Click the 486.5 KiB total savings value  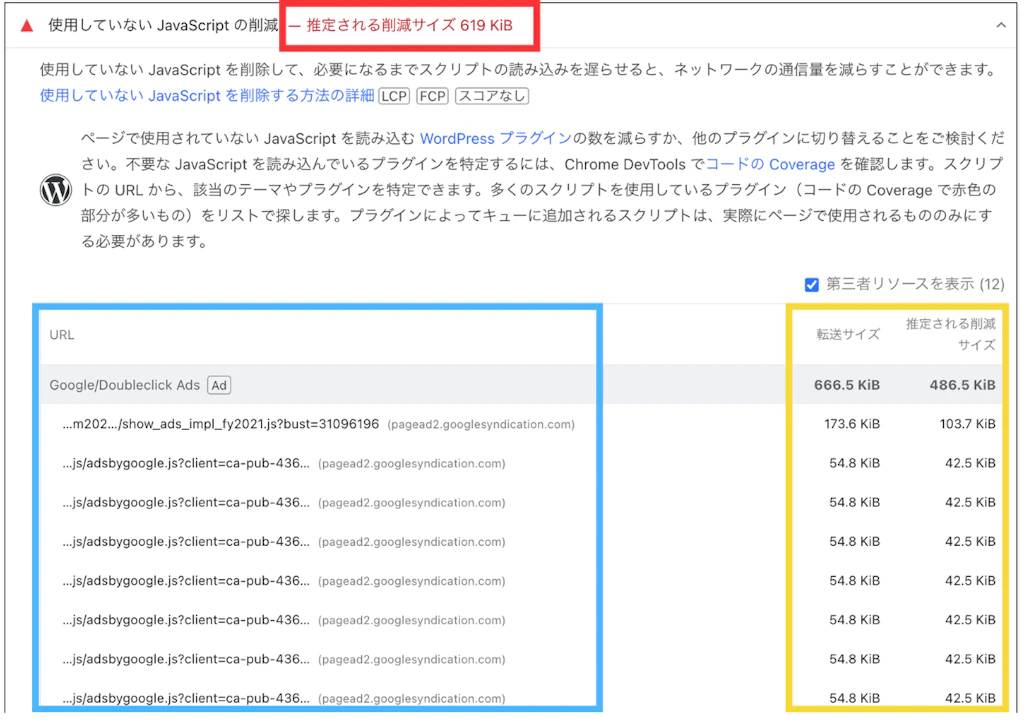963,385
